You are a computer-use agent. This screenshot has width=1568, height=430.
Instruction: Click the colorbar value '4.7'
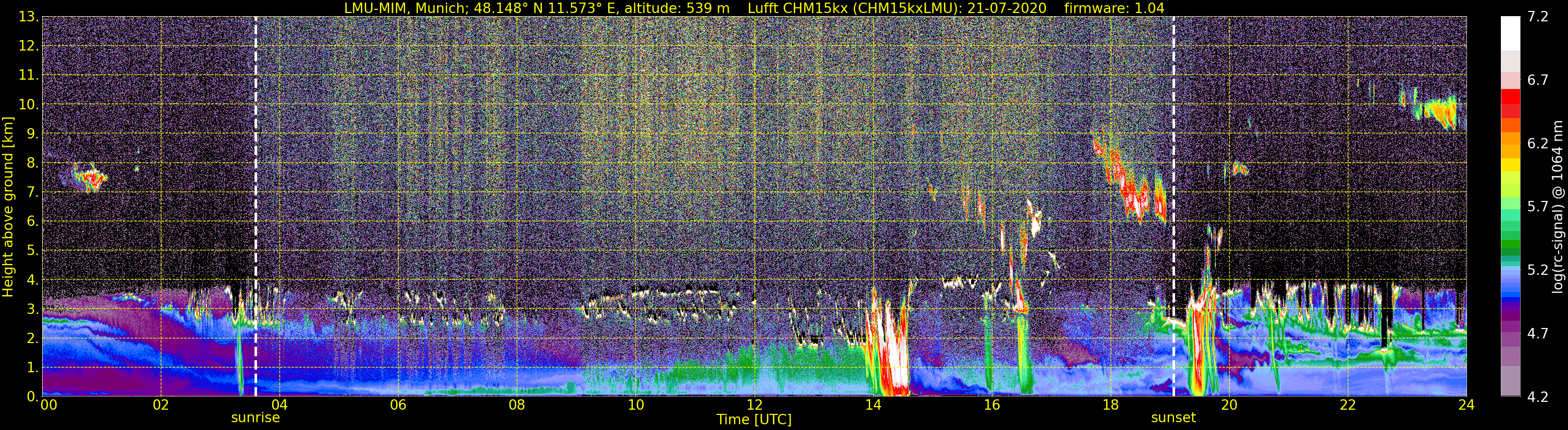[1538, 333]
